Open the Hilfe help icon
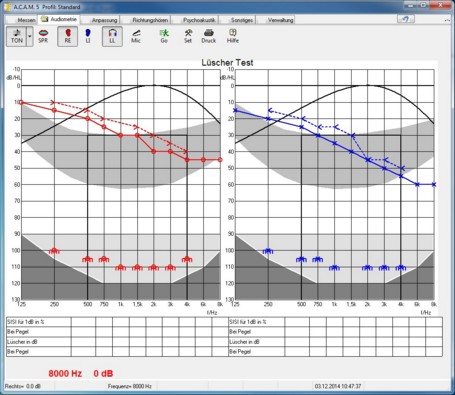Image resolution: width=455 pixels, height=395 pixels. (x=233, y=36)
